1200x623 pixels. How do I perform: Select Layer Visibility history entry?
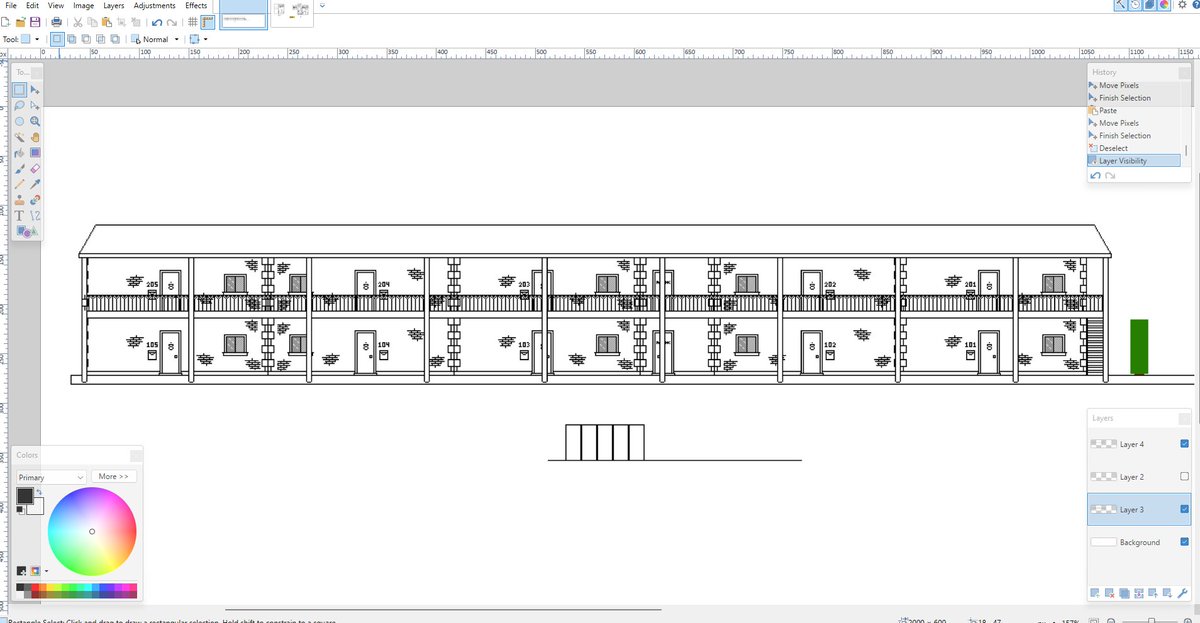[x=1133, y=160]
